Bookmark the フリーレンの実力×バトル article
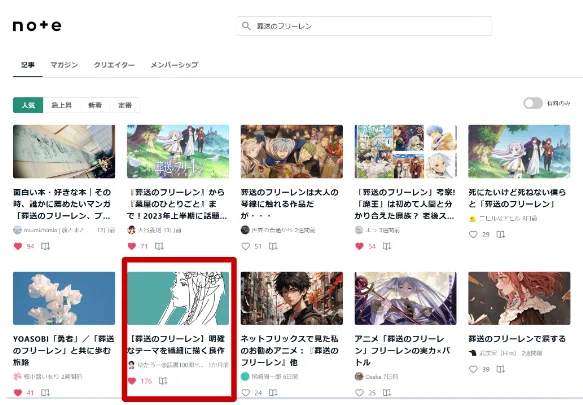This screenshot has height=405, width=583. (387, 393)
